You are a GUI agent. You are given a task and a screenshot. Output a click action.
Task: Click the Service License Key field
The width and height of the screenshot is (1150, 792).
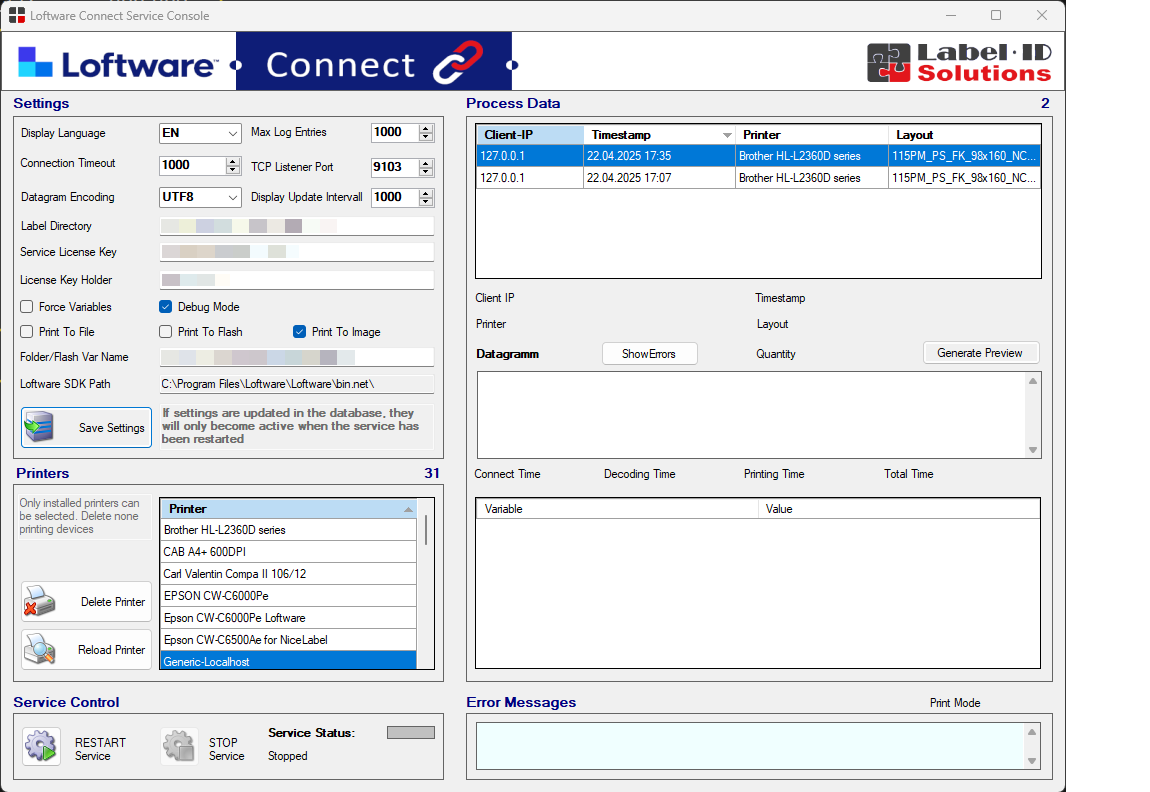pyautogui.click(x=297, y=252)
